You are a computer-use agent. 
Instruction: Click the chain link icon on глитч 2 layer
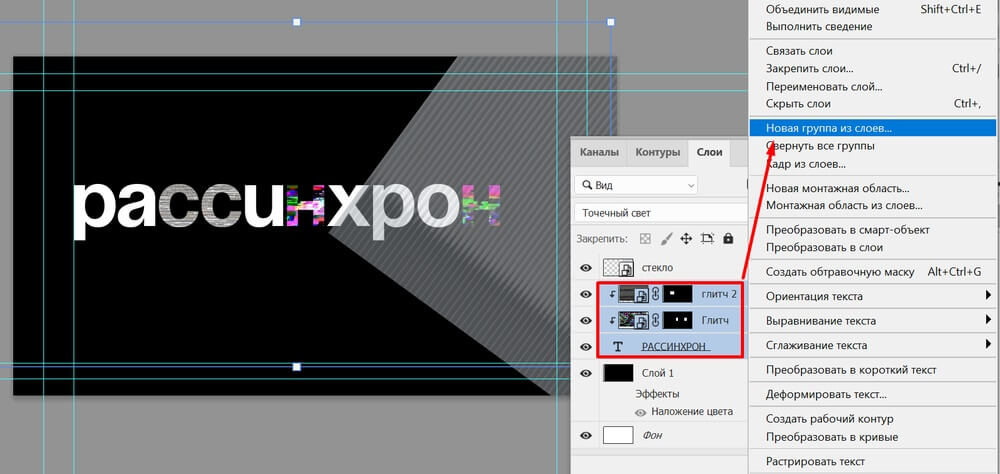point(655,294)
